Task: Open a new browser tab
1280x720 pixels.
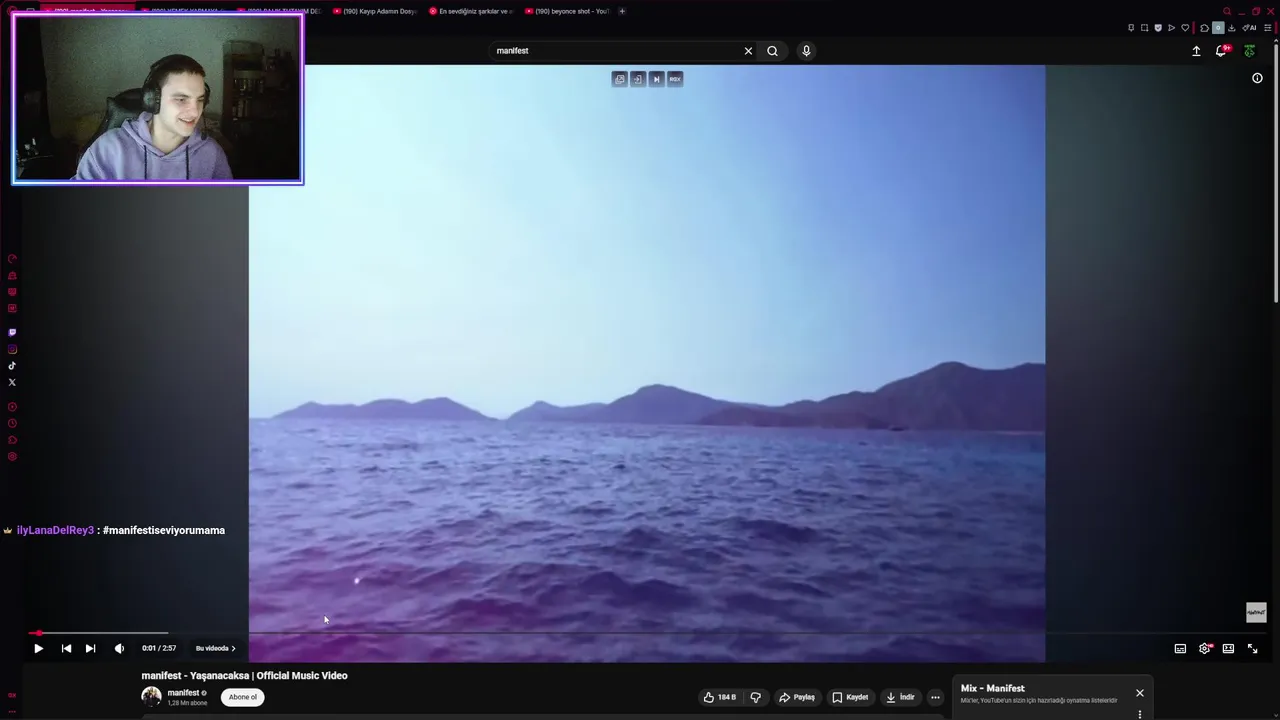Action: tap(622, 11)
